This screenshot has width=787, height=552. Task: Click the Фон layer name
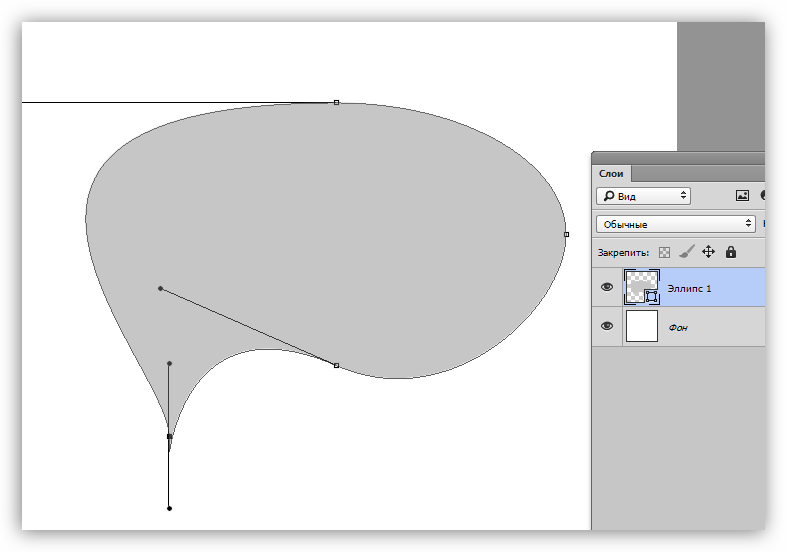[678, 328]
